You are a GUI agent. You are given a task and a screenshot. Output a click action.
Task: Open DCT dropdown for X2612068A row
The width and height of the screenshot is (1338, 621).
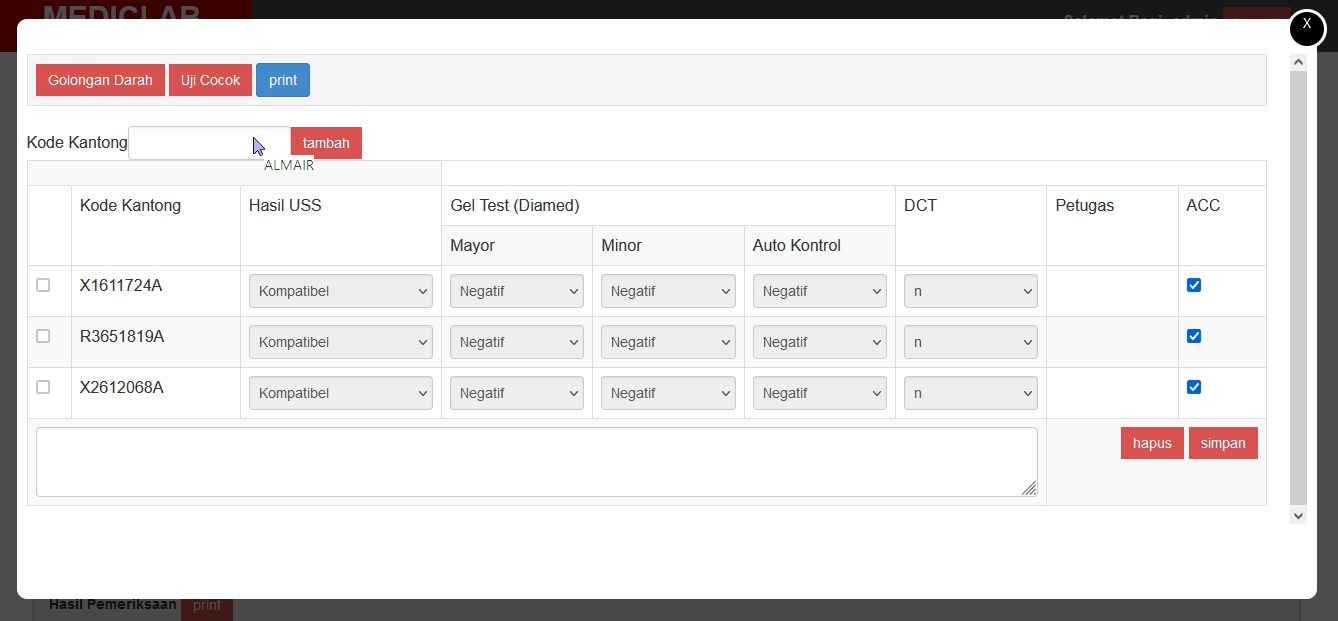coord(970,393)
